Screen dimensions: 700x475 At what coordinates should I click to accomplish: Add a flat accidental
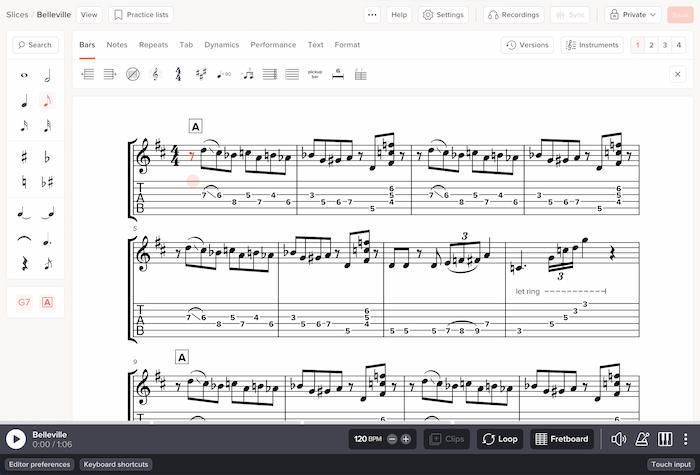(47, 157)
